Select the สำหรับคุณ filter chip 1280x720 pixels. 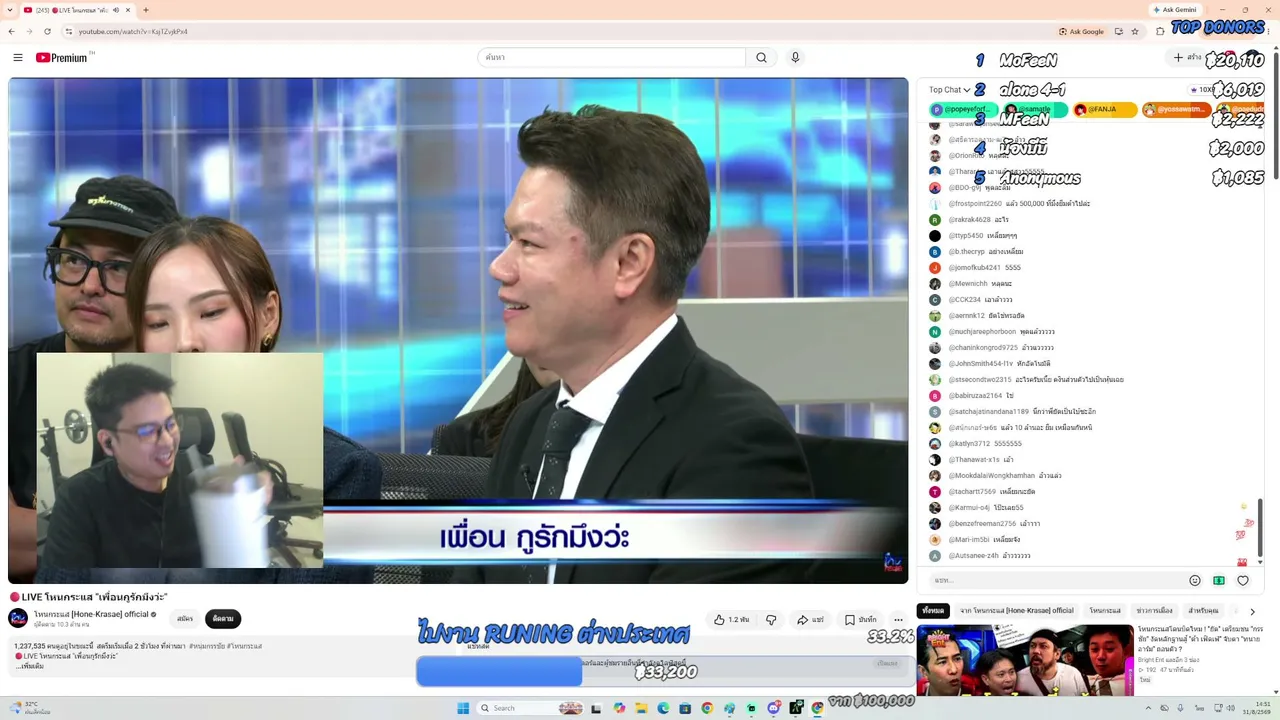click(x=1203, y=610)
